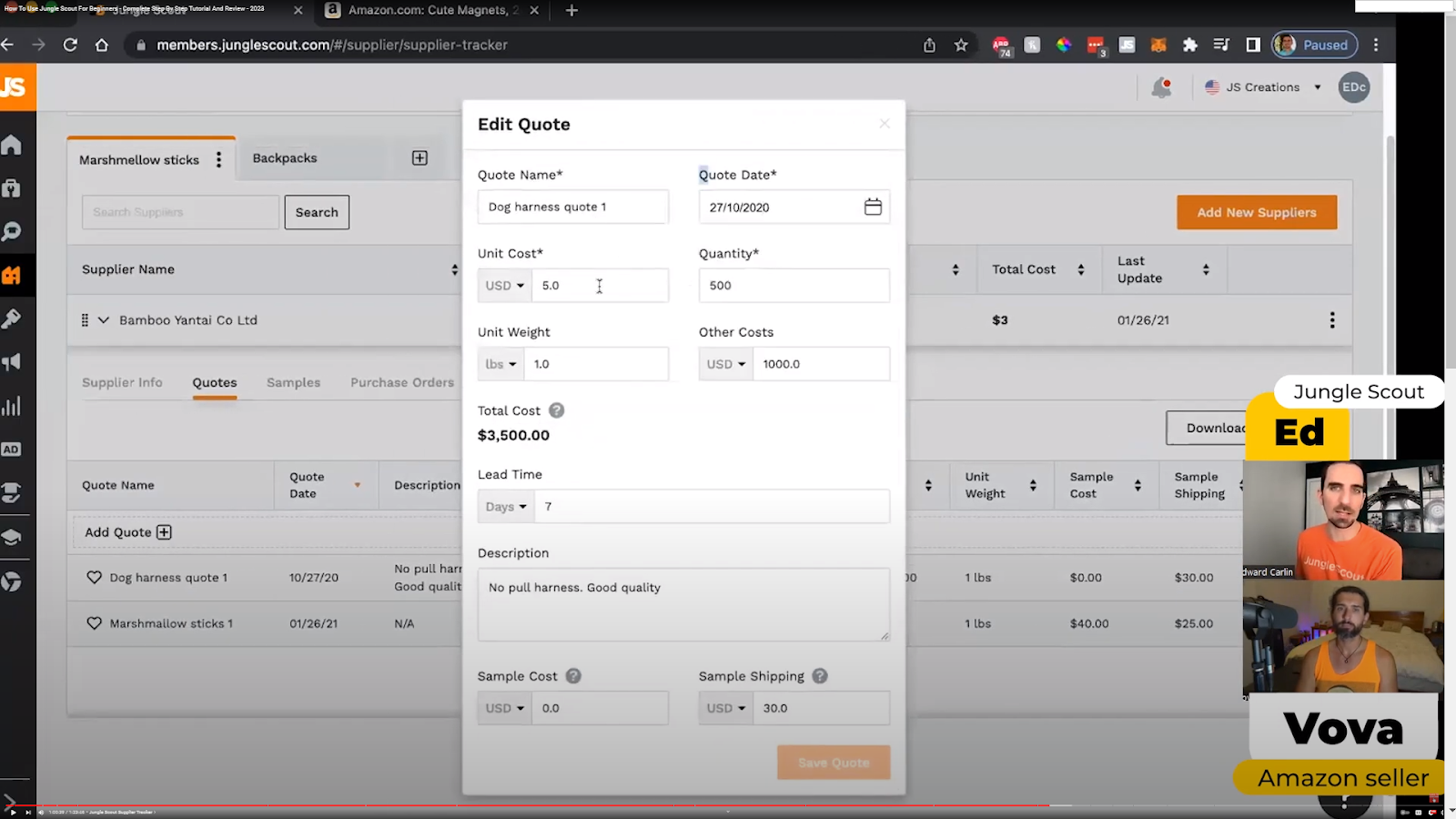Click the plus icon to add supplier group
The width and height of the screenshot is (1456, 819).
coord(420,158)
